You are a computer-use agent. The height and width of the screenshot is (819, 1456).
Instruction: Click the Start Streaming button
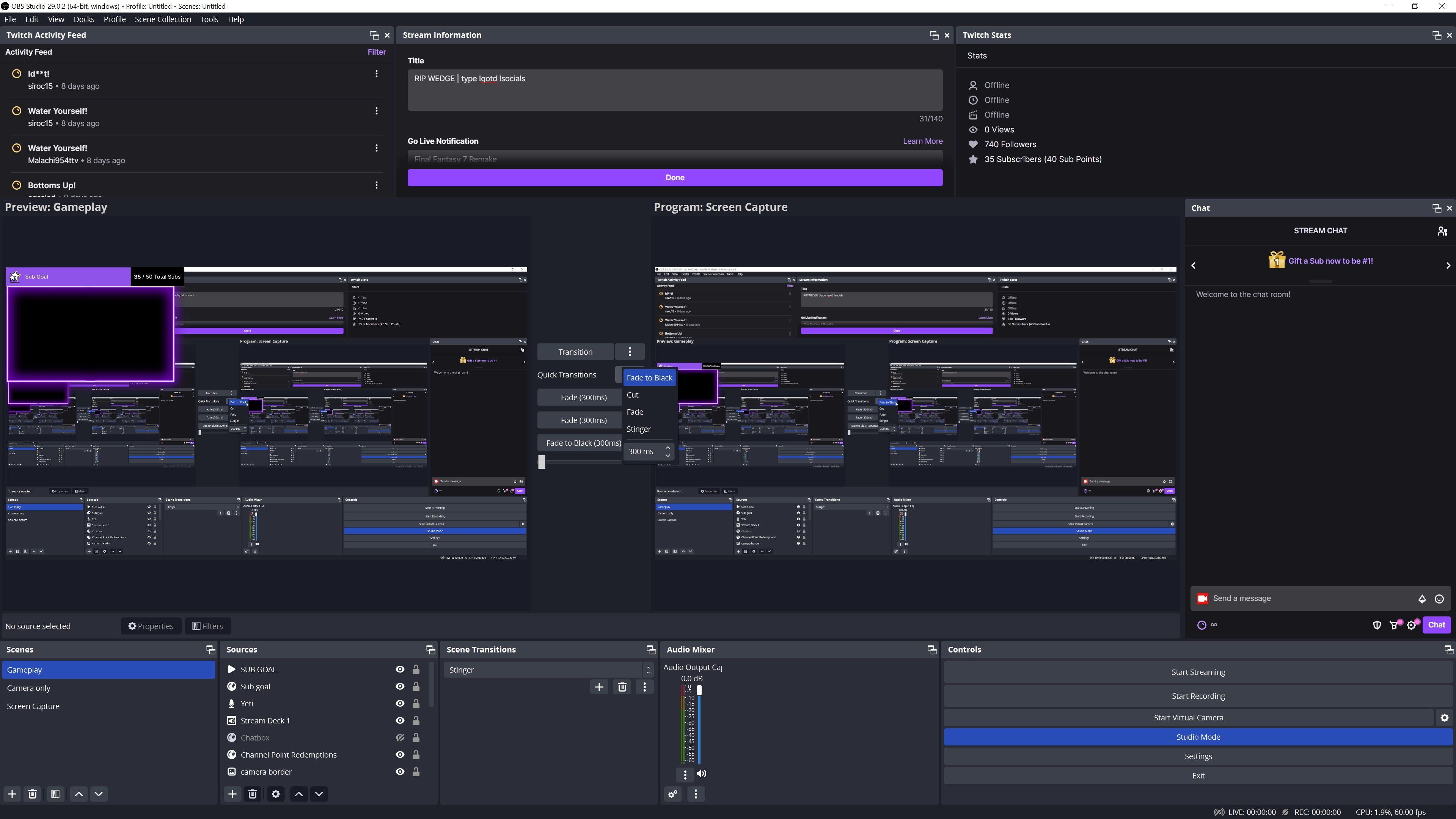click(1198, 672)
